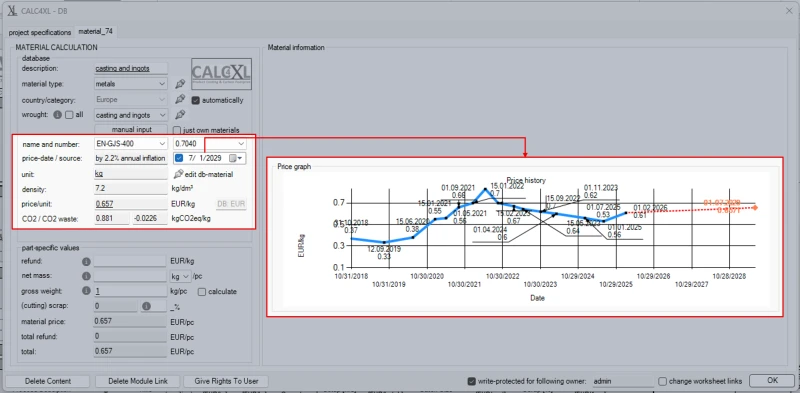The width and height of the screenshot is (800, 393).
Task: Open the price-date calendar picker
Action: pyautogui.click(x=236, y=158)
